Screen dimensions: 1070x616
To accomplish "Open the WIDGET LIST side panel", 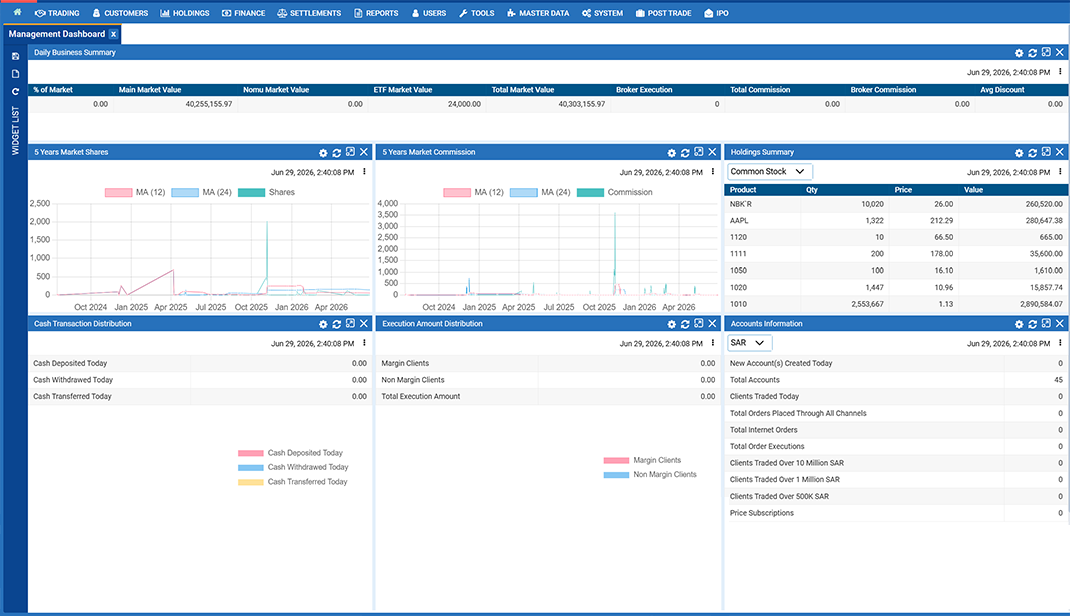I will pyautogui.click(x=15, y=130).
